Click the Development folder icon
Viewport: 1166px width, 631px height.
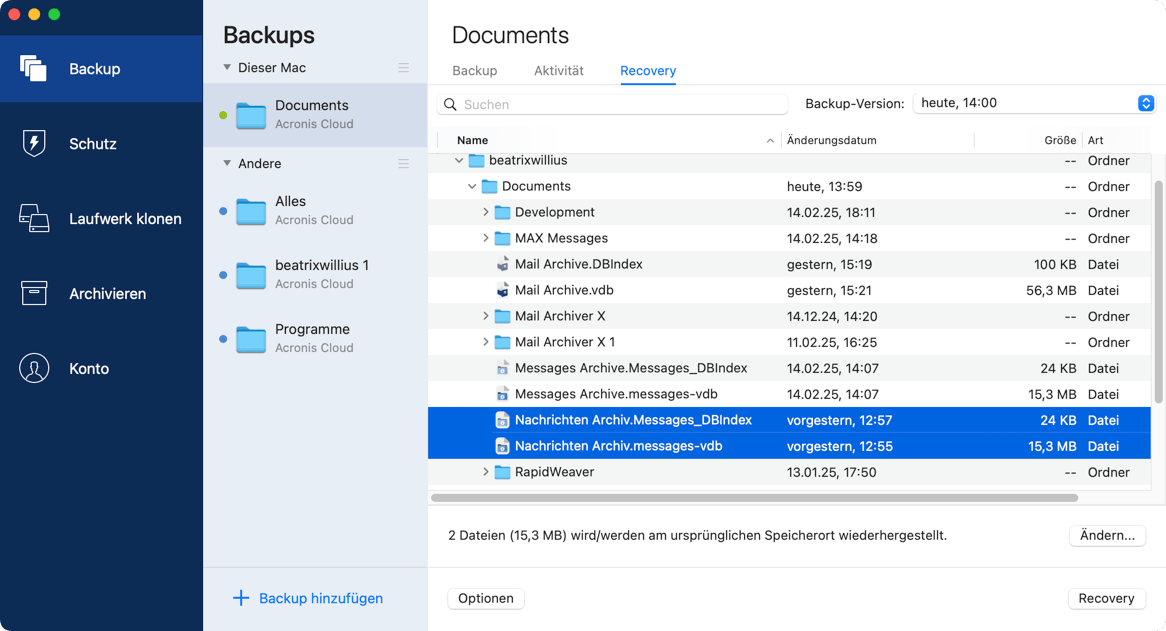(503, 213)
